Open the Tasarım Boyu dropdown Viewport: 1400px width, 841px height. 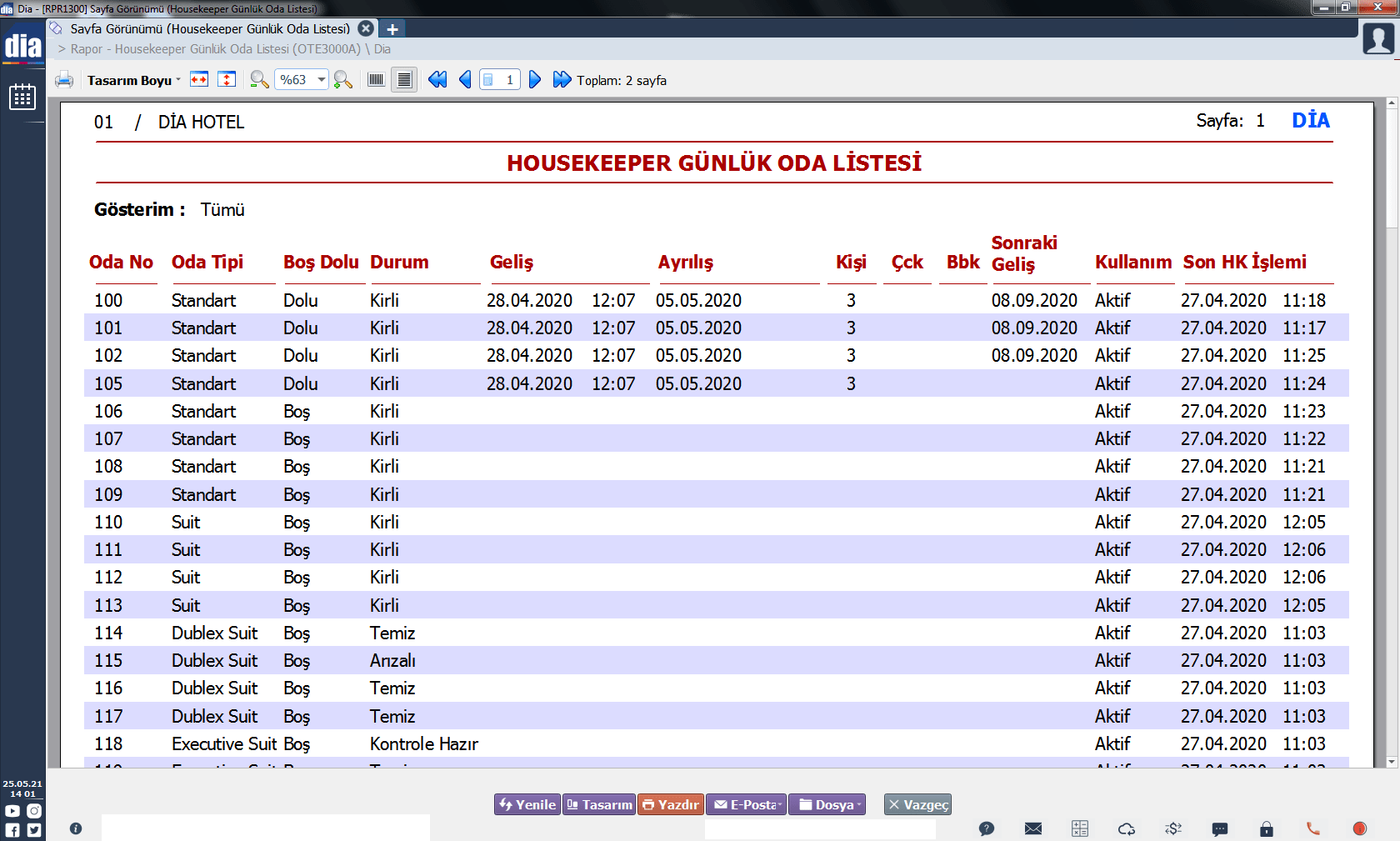click(133, 80)
